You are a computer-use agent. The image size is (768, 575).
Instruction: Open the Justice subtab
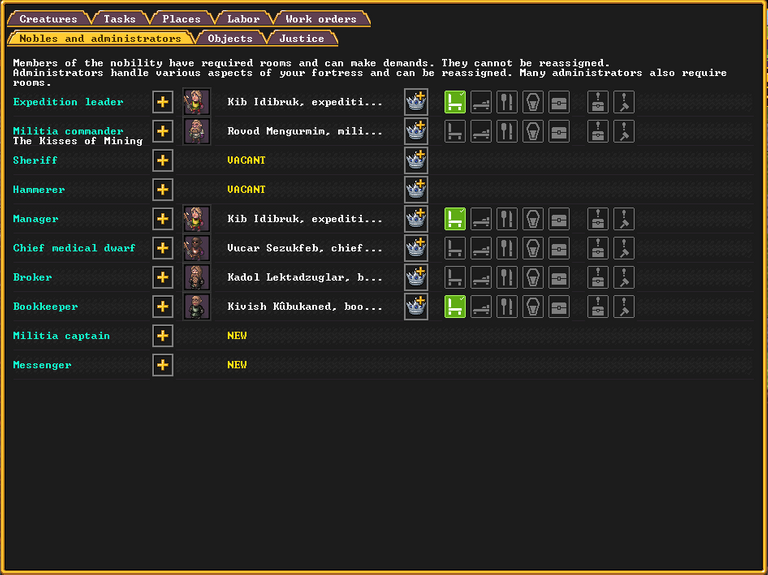point(302,38)
